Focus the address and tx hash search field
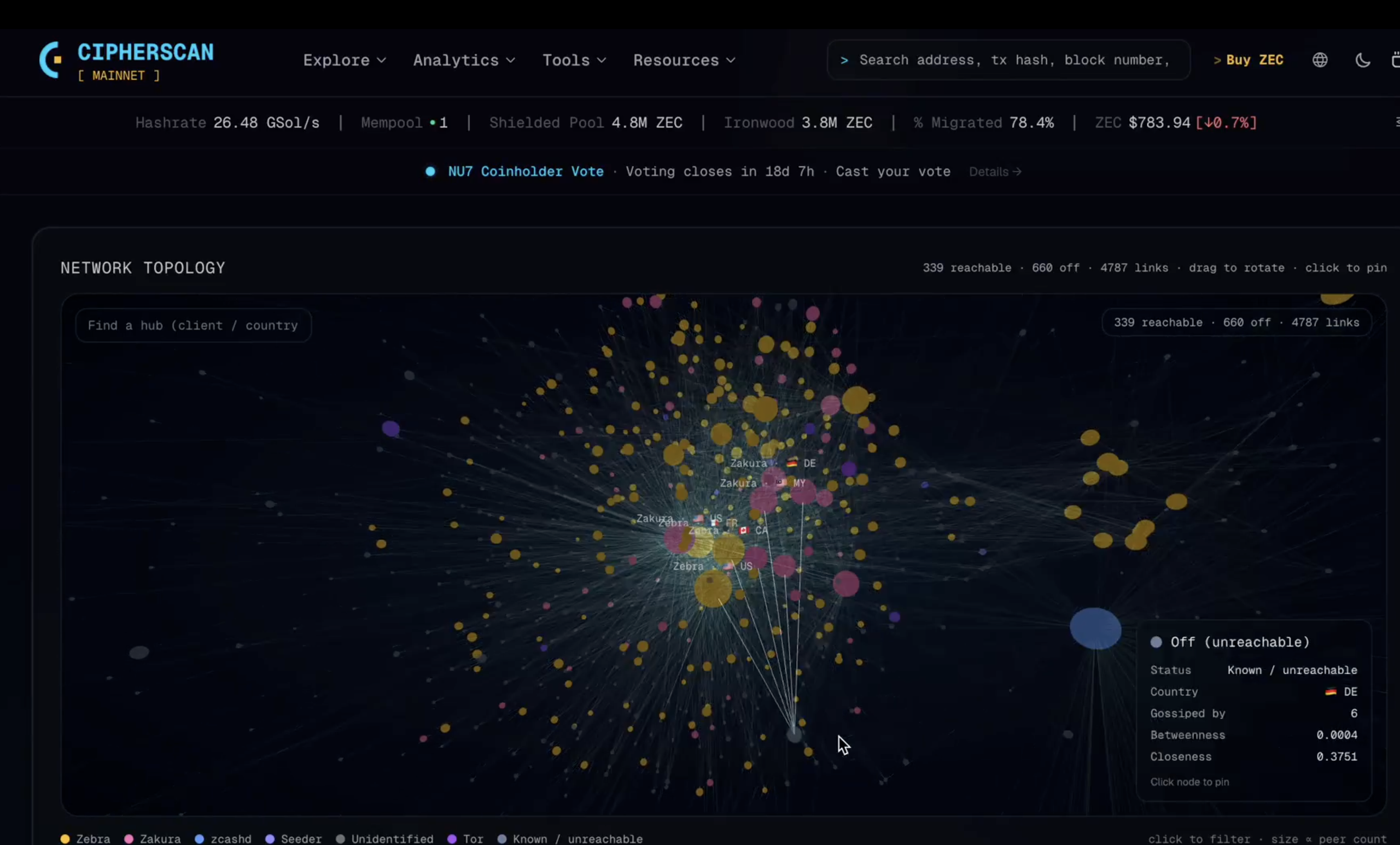The height and width of the screenshot is (845, 1400). [x=1008, y=60]
